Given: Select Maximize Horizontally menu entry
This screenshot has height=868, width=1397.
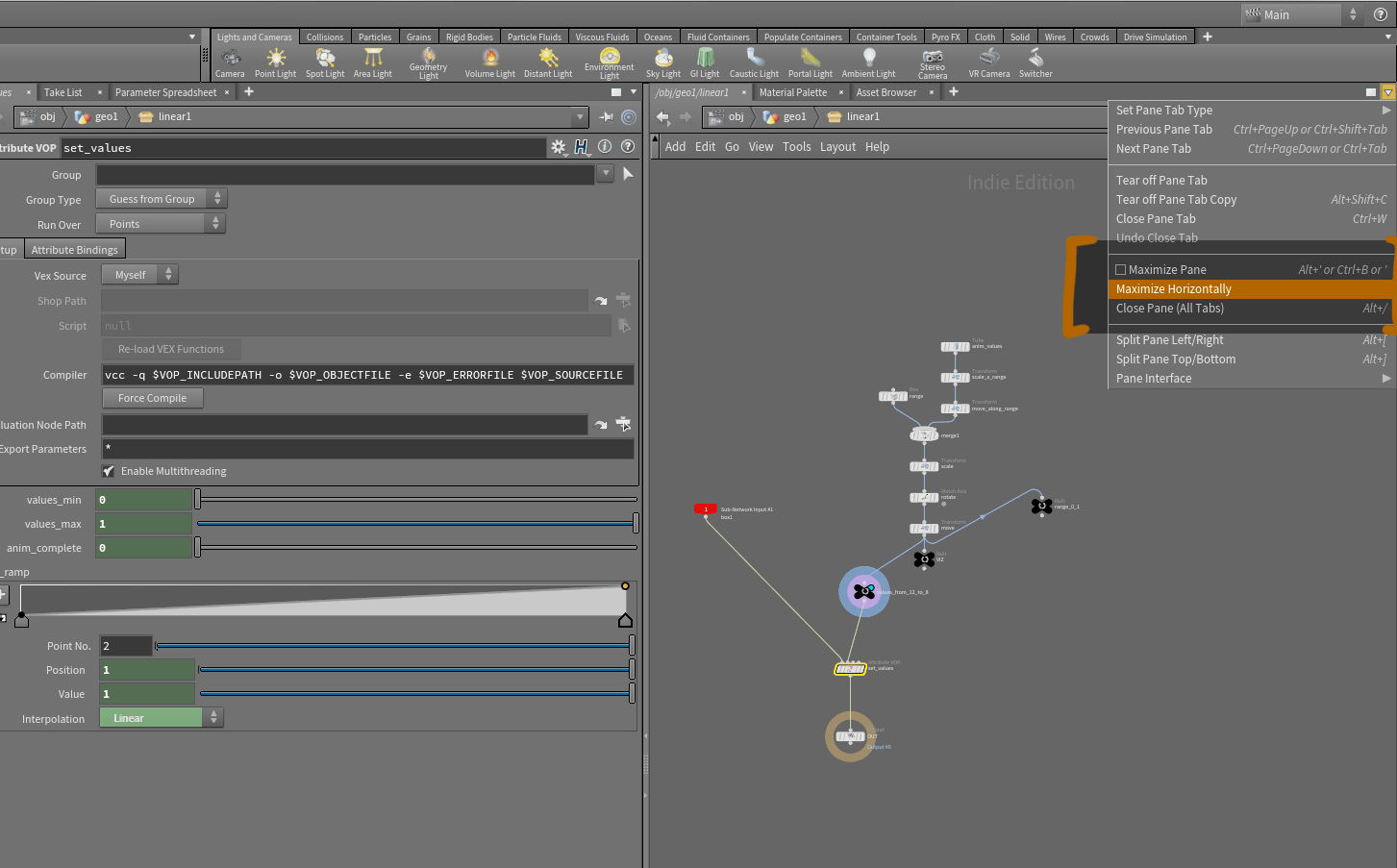Looking at the screenshot, I should (1252, 289).
